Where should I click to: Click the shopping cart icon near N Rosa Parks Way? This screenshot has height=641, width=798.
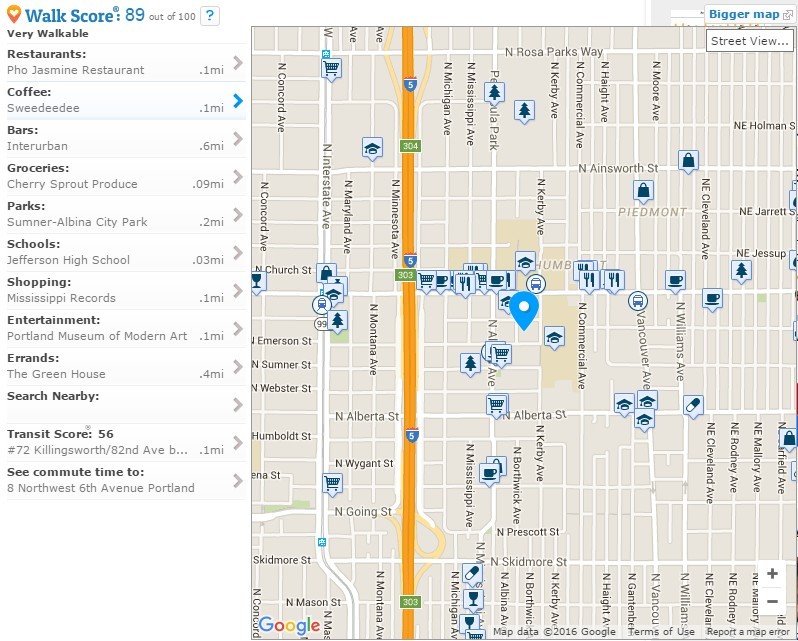pos(332,69)
